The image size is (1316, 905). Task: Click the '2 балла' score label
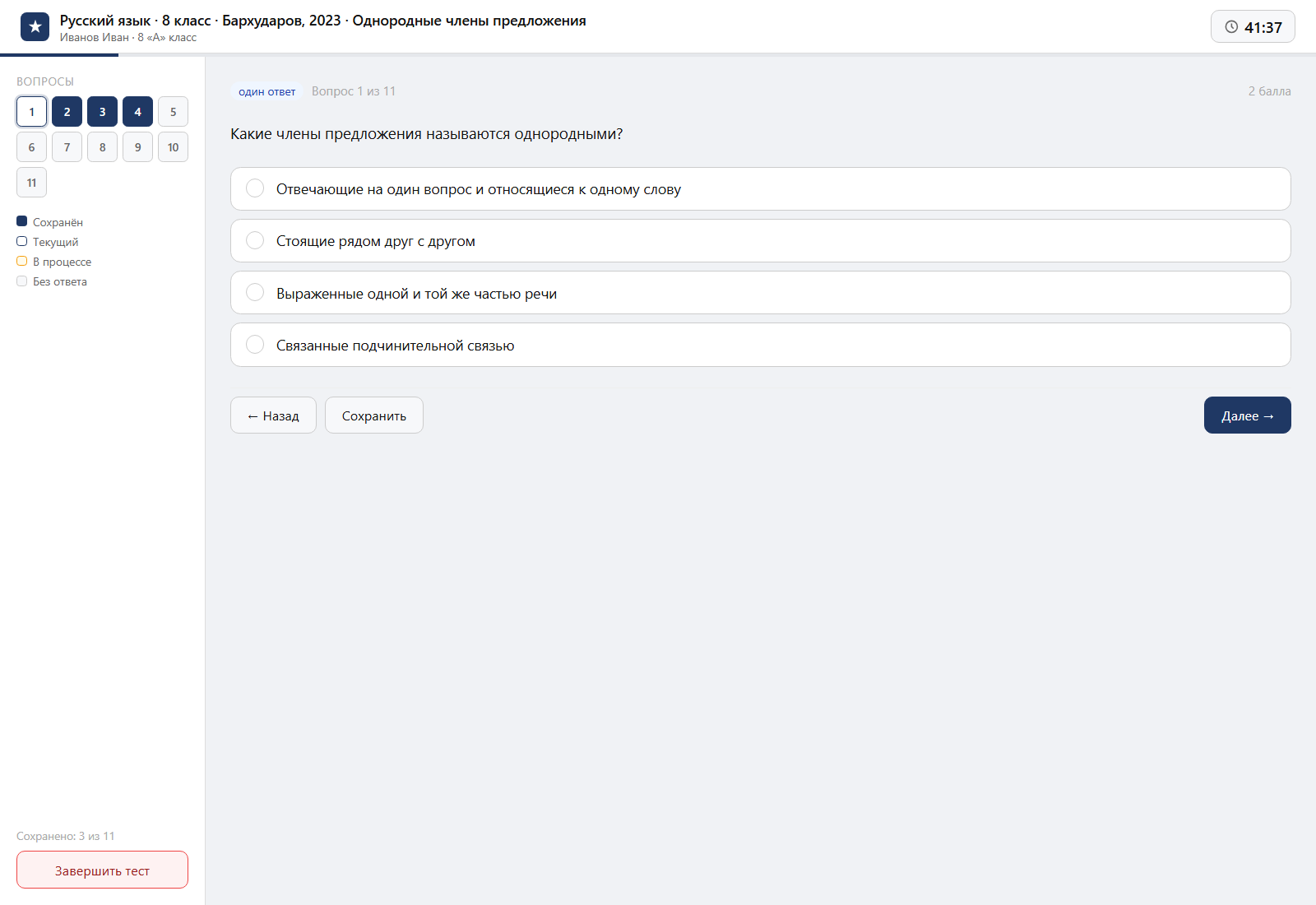[x=1269, y=91]
